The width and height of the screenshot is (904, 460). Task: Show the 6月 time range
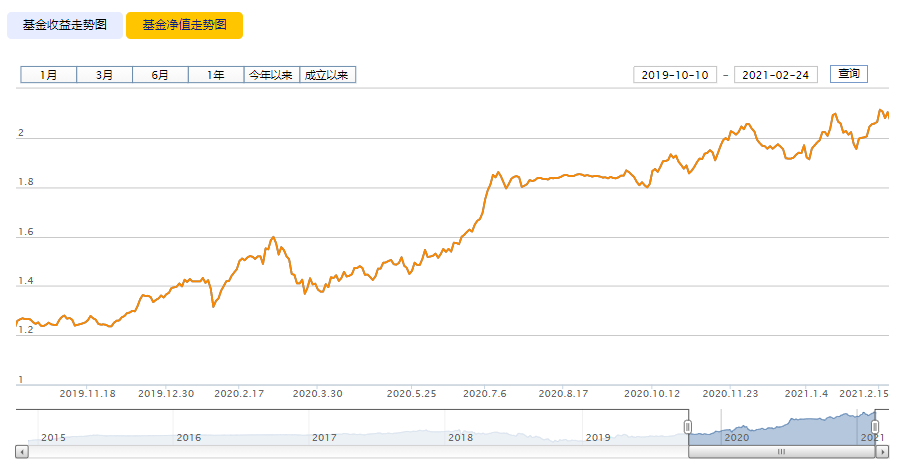[x=160, y=75]
